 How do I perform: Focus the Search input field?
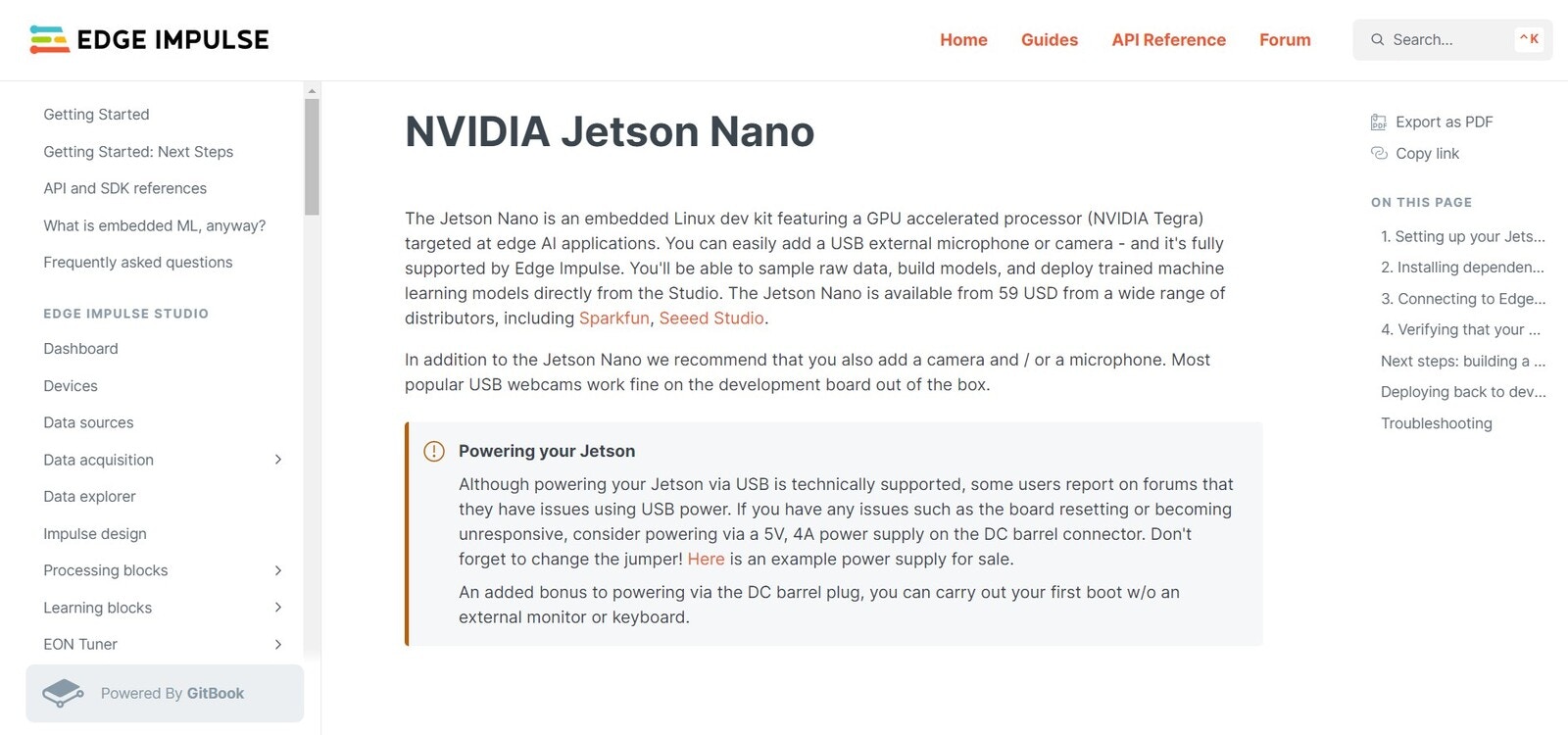1452,39
